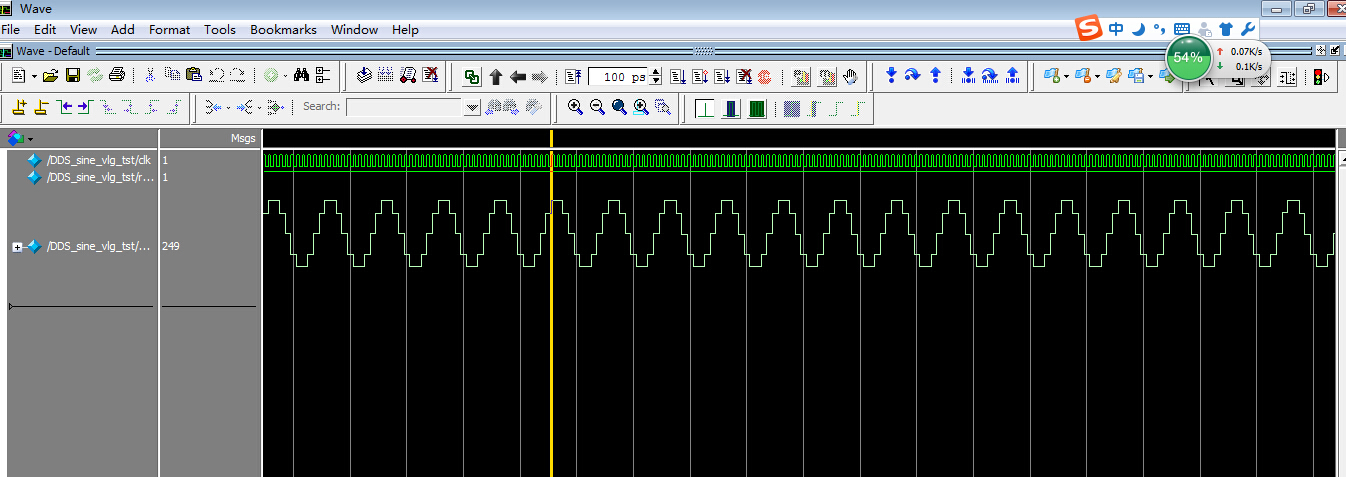
Task: Click the Save floppy disk icon
Action: tap(73, 76)
